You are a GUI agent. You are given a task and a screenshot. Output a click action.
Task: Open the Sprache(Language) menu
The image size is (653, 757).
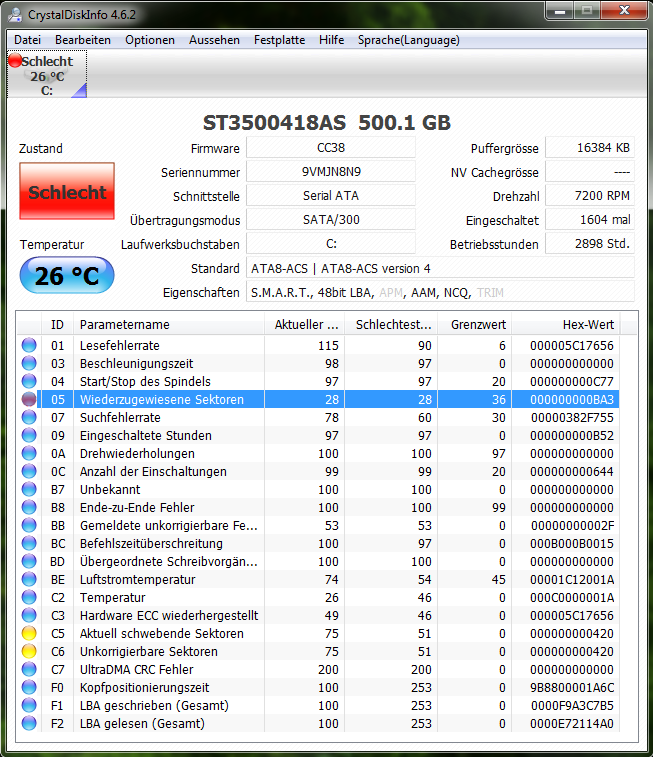coord(409,40)
